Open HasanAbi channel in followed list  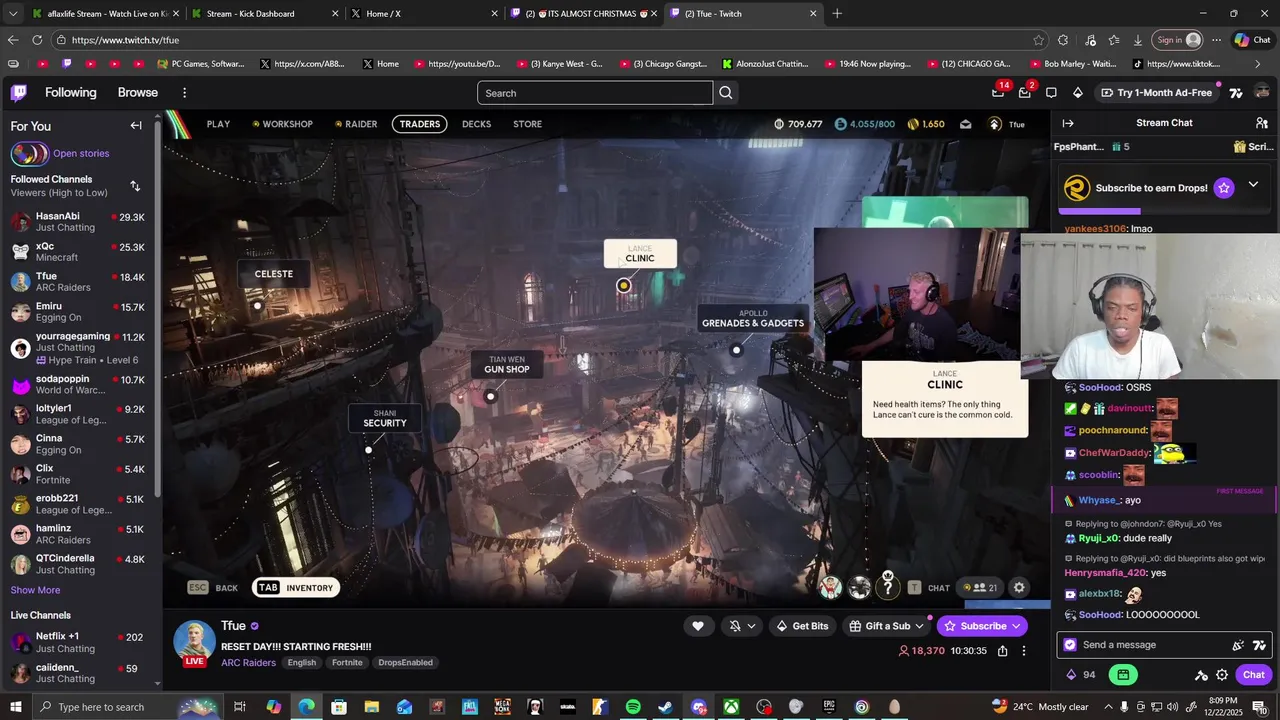click(78, 222)
